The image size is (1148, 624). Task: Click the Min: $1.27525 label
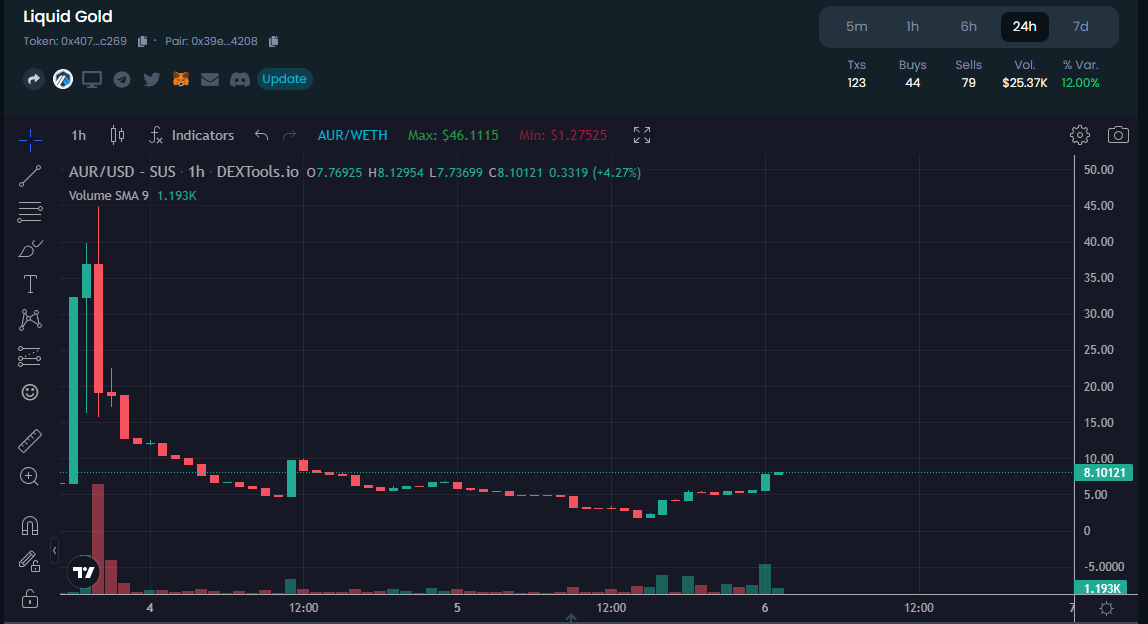pos(563,135)
